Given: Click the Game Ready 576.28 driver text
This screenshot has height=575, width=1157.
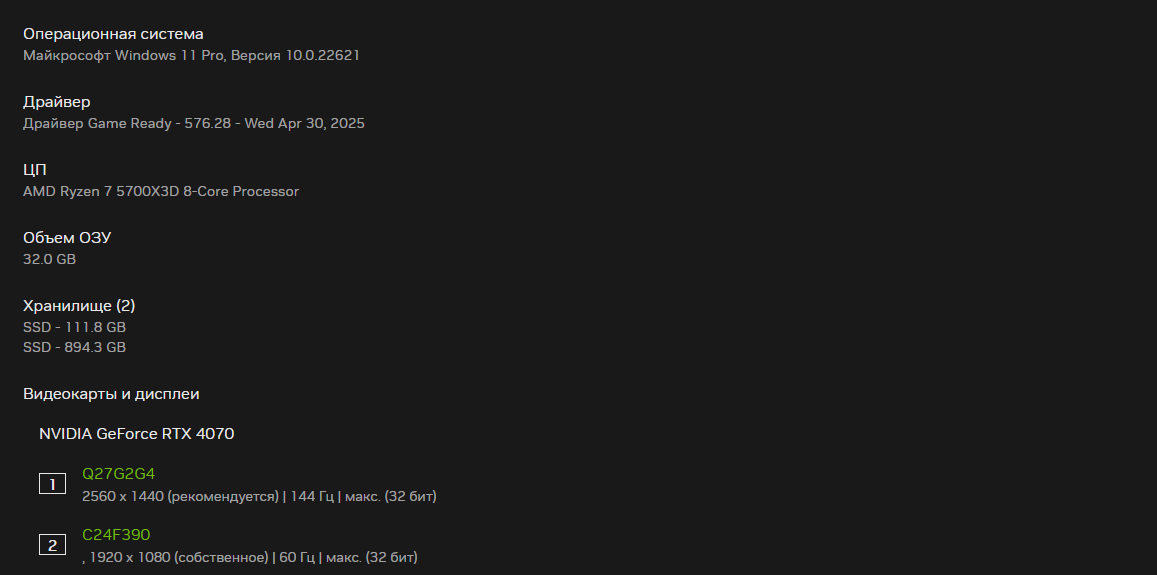Looking at the screenshot, I should coord(194,123).
